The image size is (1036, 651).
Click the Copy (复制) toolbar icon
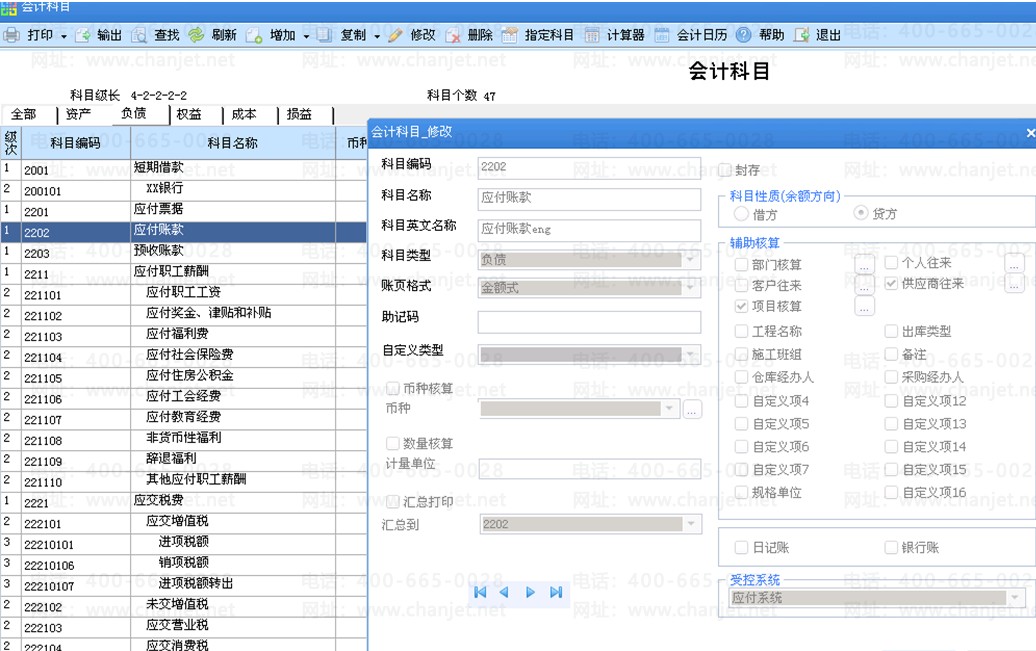click(x=324, y=35)
